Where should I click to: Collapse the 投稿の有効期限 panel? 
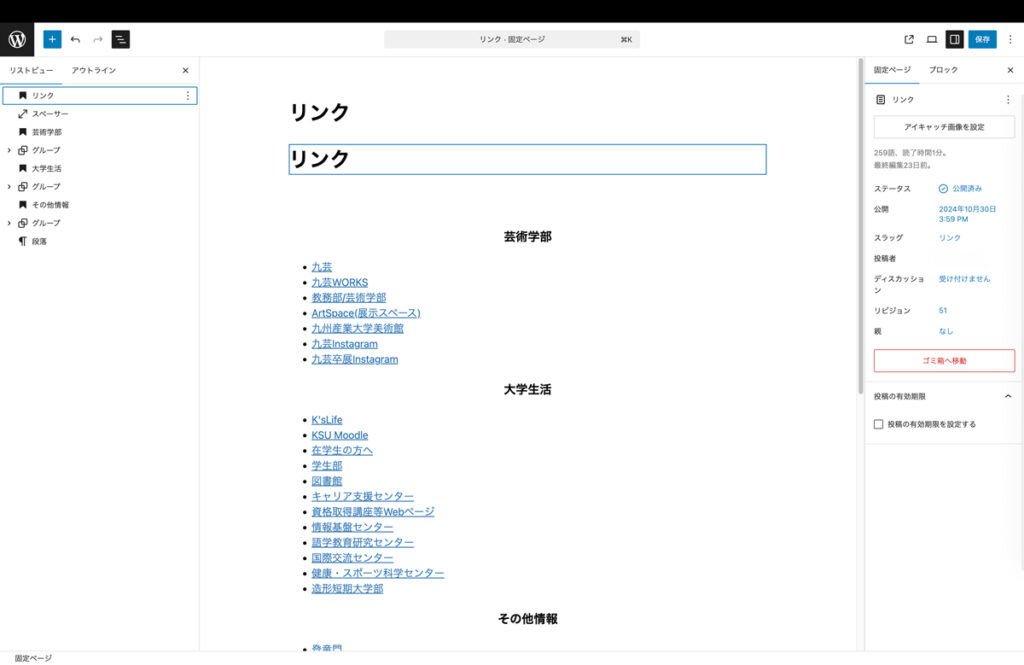(1007, 396)
